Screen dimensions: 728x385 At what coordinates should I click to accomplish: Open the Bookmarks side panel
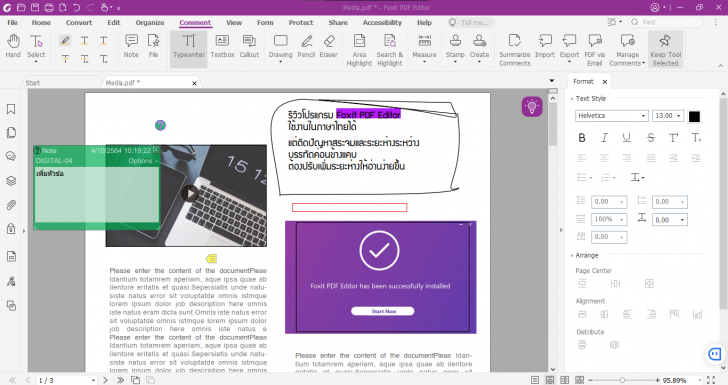(11, 109)
